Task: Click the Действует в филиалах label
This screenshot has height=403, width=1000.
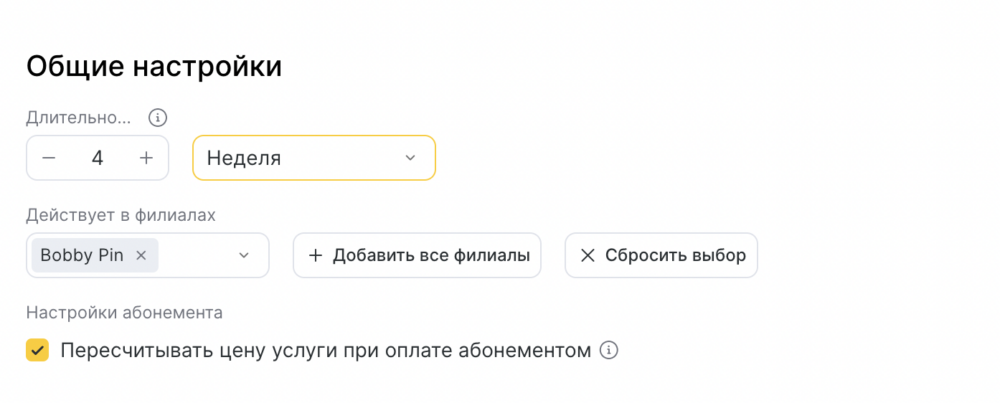Action: (121, 215)
